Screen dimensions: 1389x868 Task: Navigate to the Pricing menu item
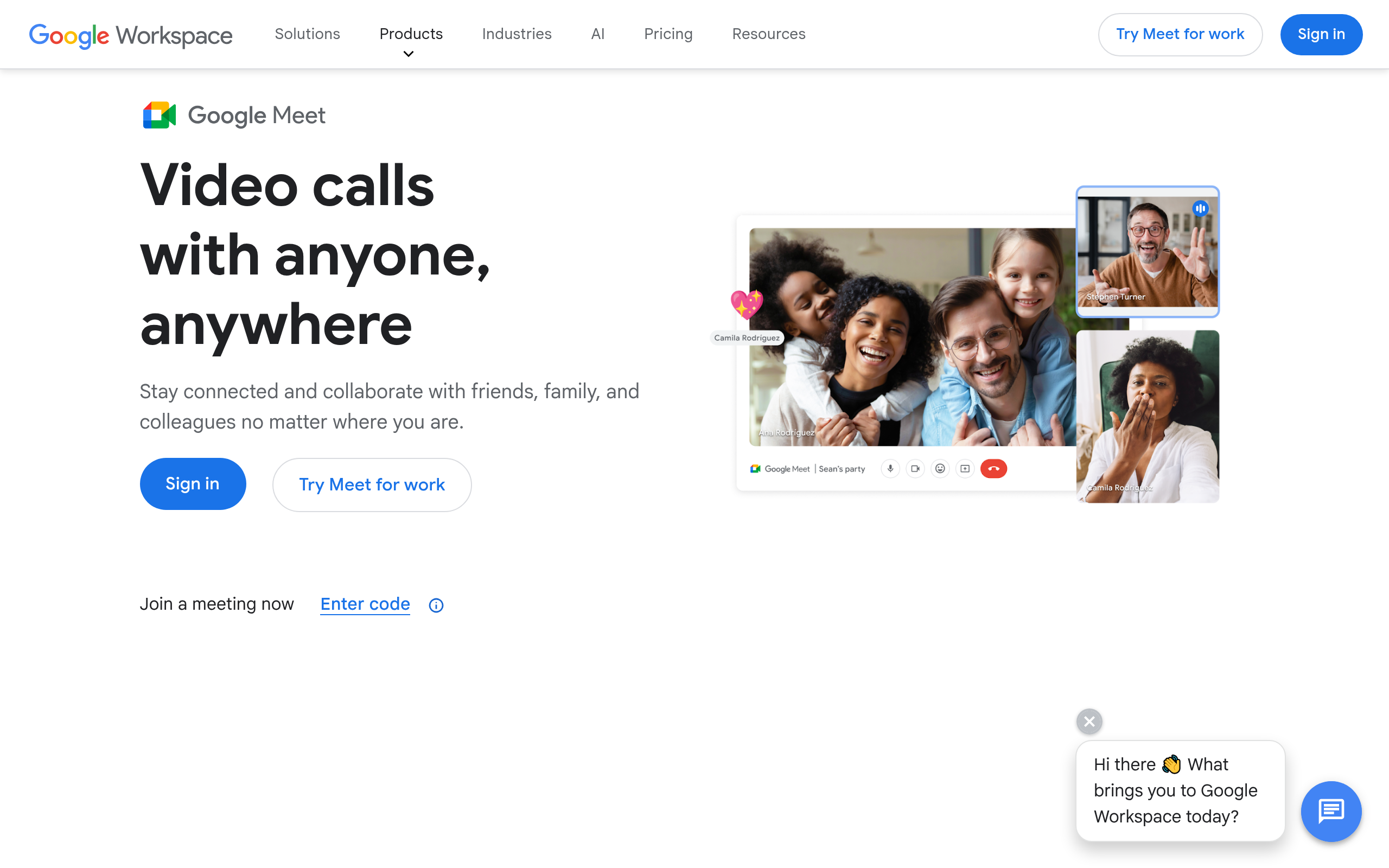click(668, 34)
